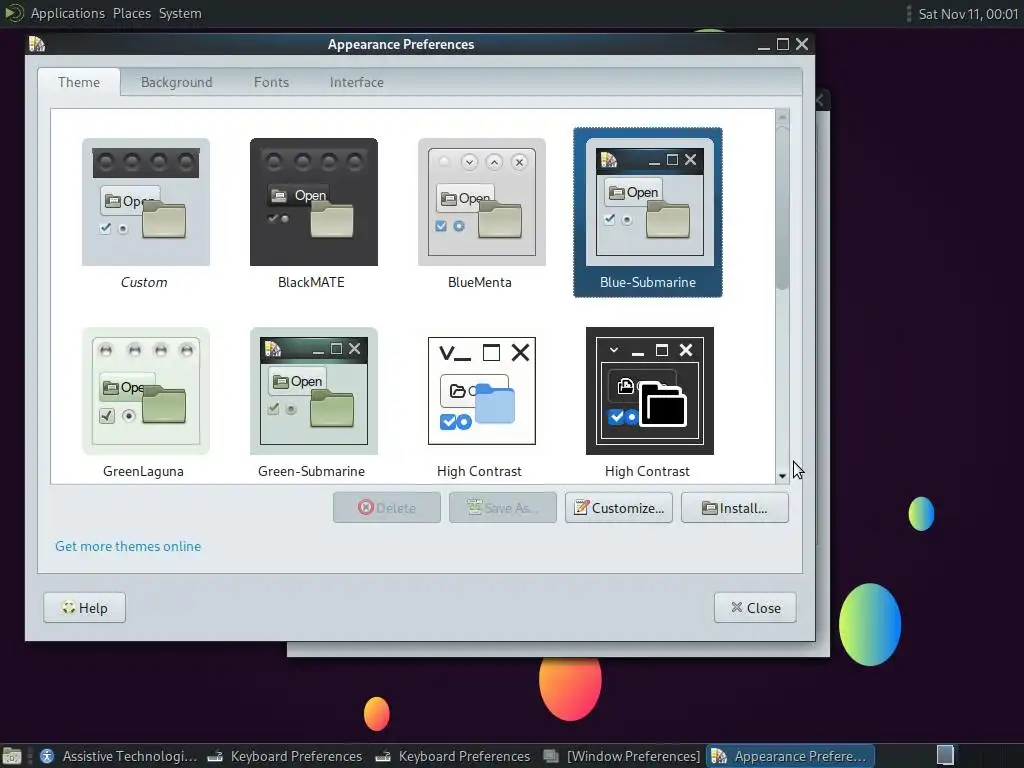Open the Get more themes online link
The width and height of the screenshot is (1024, 768).
(x=128, y=546)
